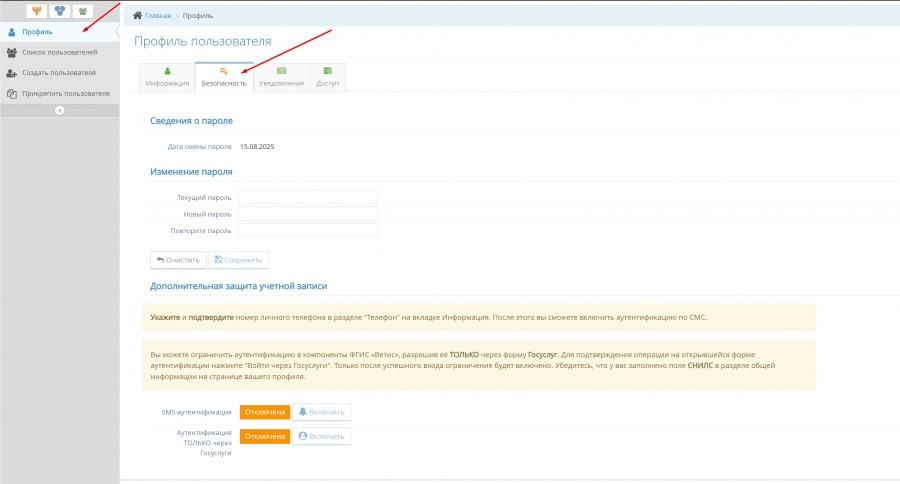This screenshot has height=484, width=900.
Task: Click the Прикрепить пользователя sidebar icon
Action: tap(12, 93)
